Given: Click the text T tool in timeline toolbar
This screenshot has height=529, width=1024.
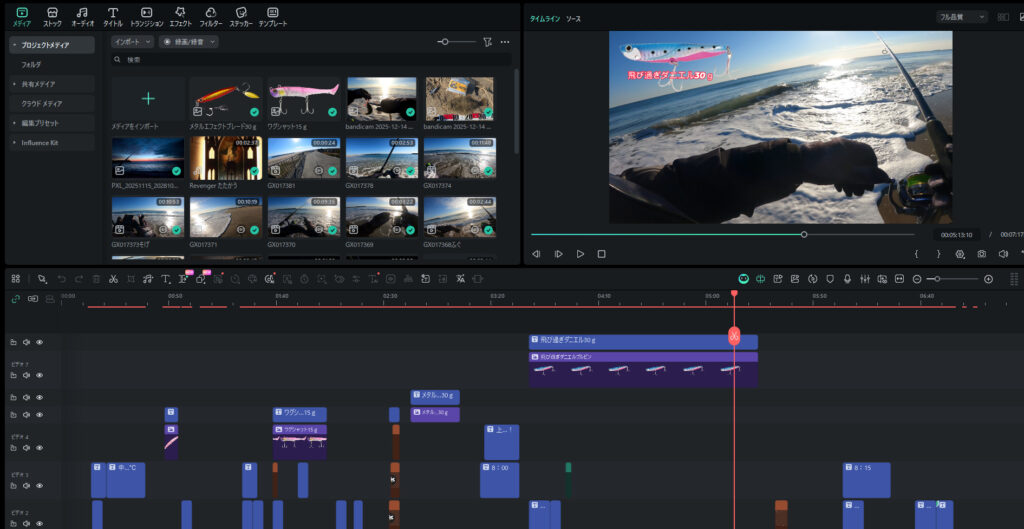Looking at the screenshot, I should tap(166, 279).
